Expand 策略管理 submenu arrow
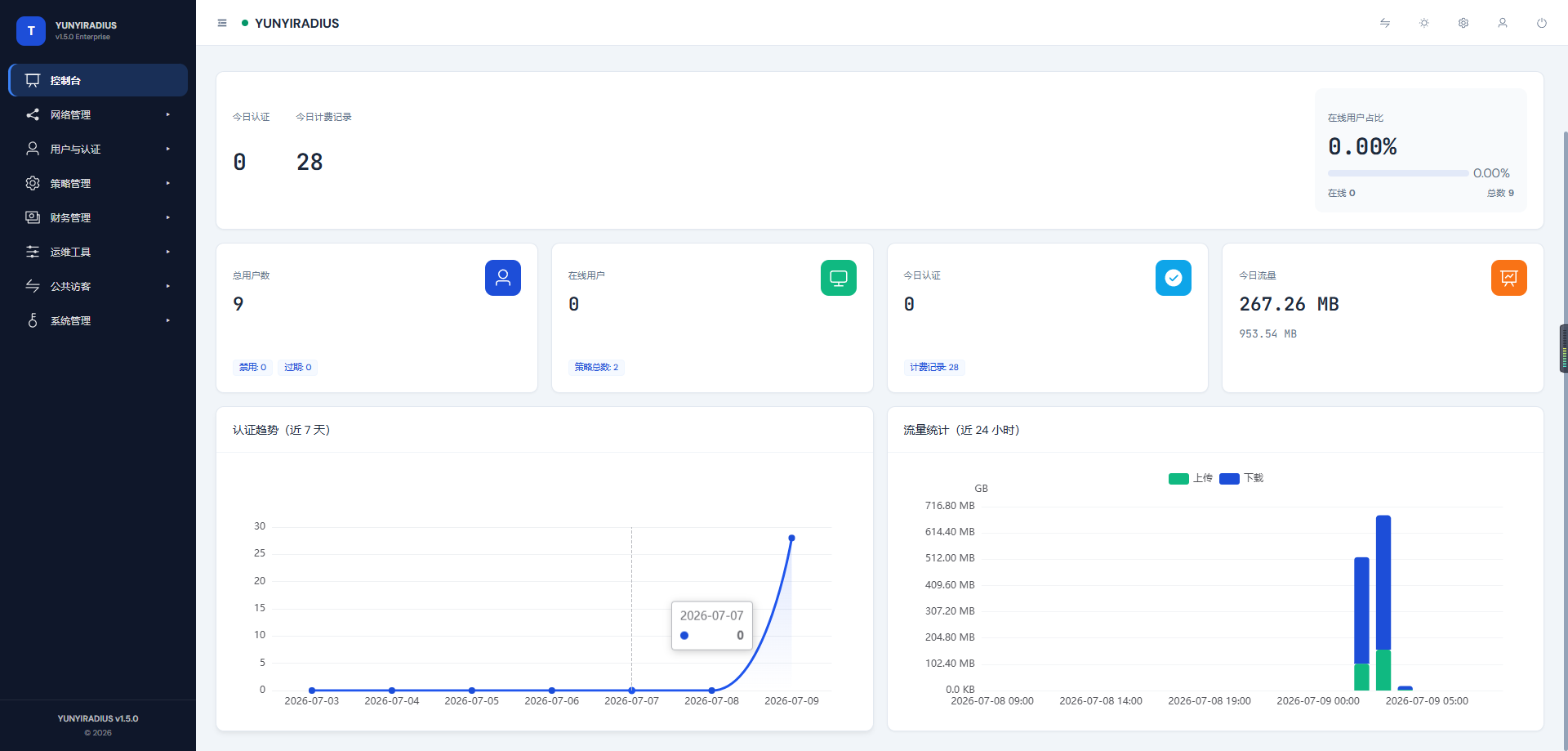This screenshot has width=1568, height=751. pos(168,183)
